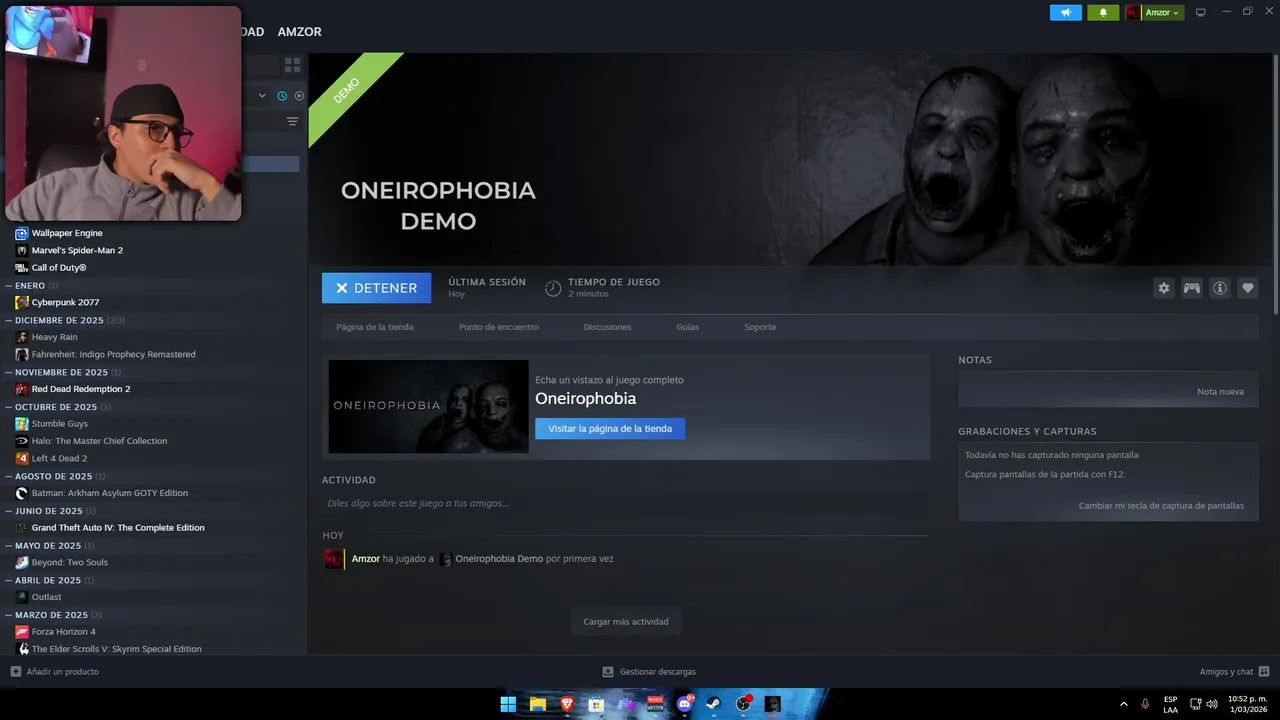This screenshot has height=720, width=1280.
Task: Open the Oneirophobia full game thumbnail
Action: (428, 406)
